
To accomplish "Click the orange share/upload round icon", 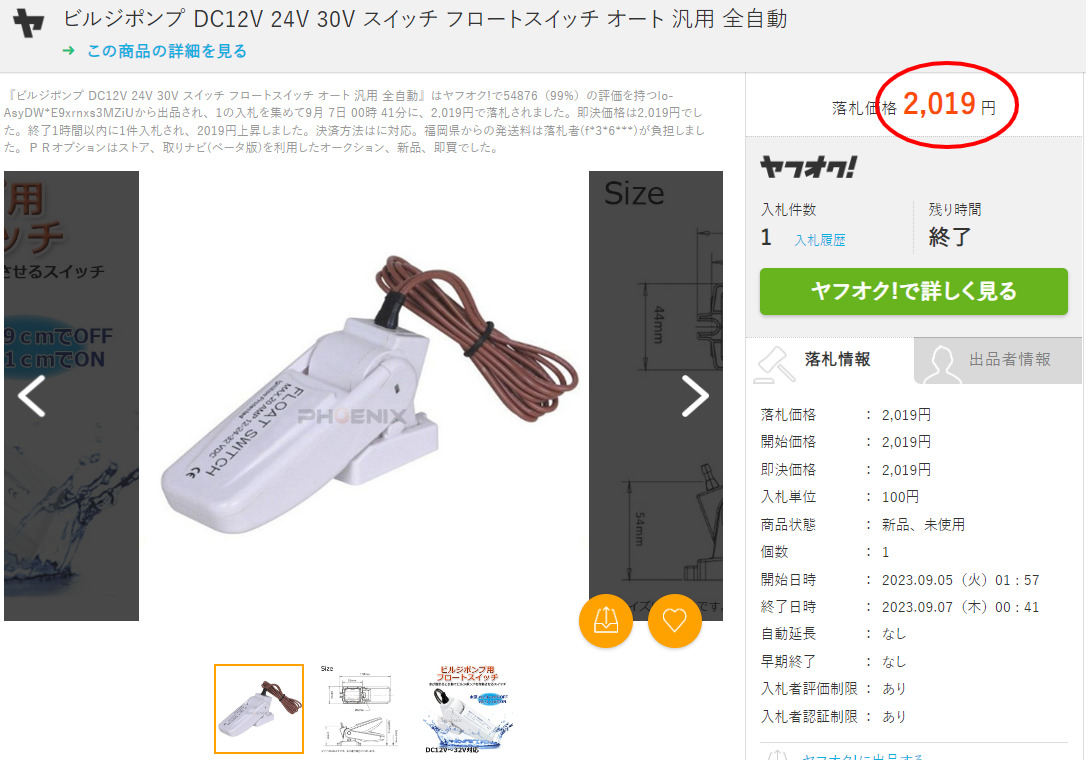I will [x=605, y=620].
